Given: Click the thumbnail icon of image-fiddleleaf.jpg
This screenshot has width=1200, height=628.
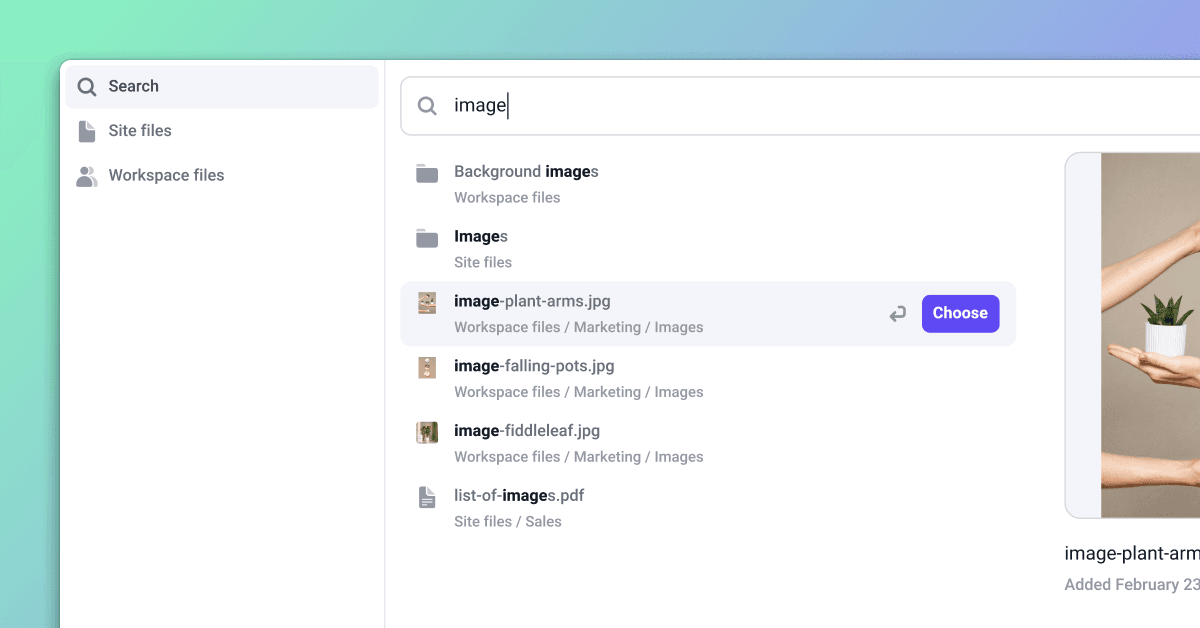Looking at the screenshot, I should [426, 432].
